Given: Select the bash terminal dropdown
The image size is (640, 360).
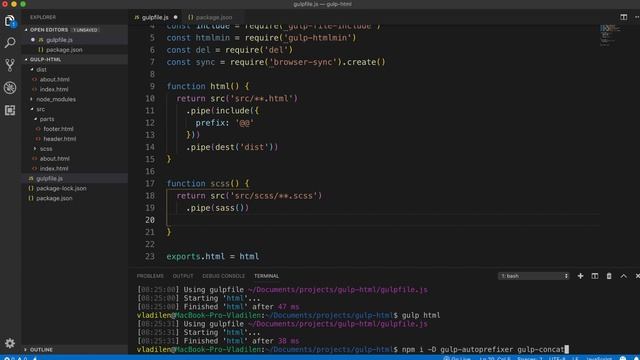Looking at the screenshot, I should [x=534, y=276].
